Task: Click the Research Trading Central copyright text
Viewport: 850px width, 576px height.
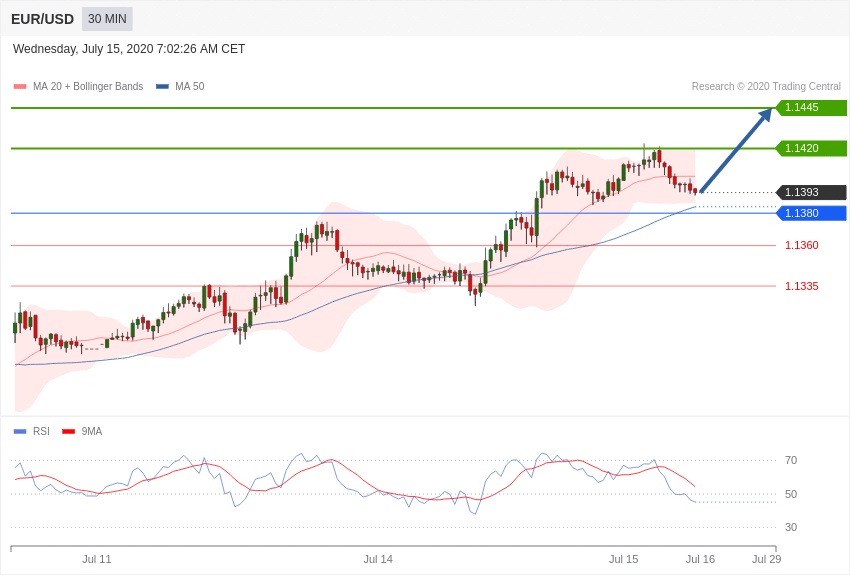Action: [x=766, y=87]
